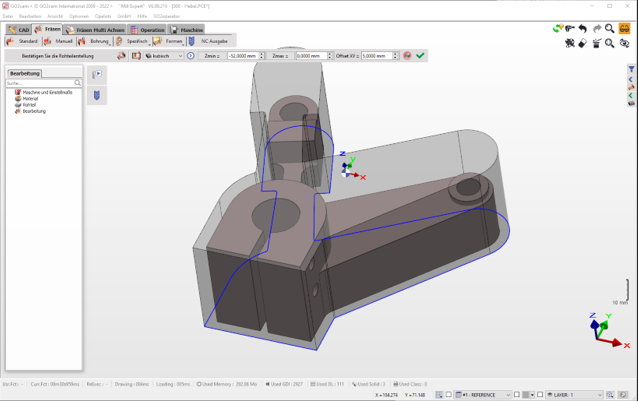This screenshot has width=638, height=401.
Task: Select Material in the Bearbeitung tree
Action: coord(29,98)
